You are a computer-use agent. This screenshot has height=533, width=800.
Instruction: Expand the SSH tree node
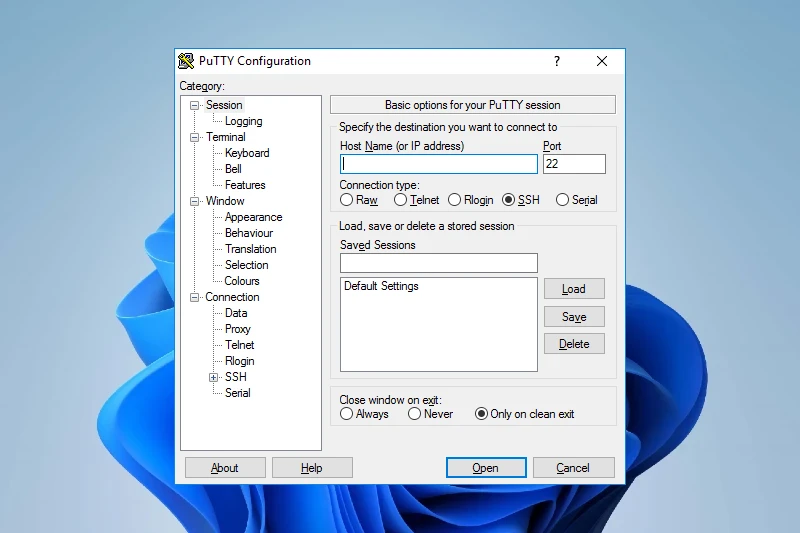coord(213,377)
